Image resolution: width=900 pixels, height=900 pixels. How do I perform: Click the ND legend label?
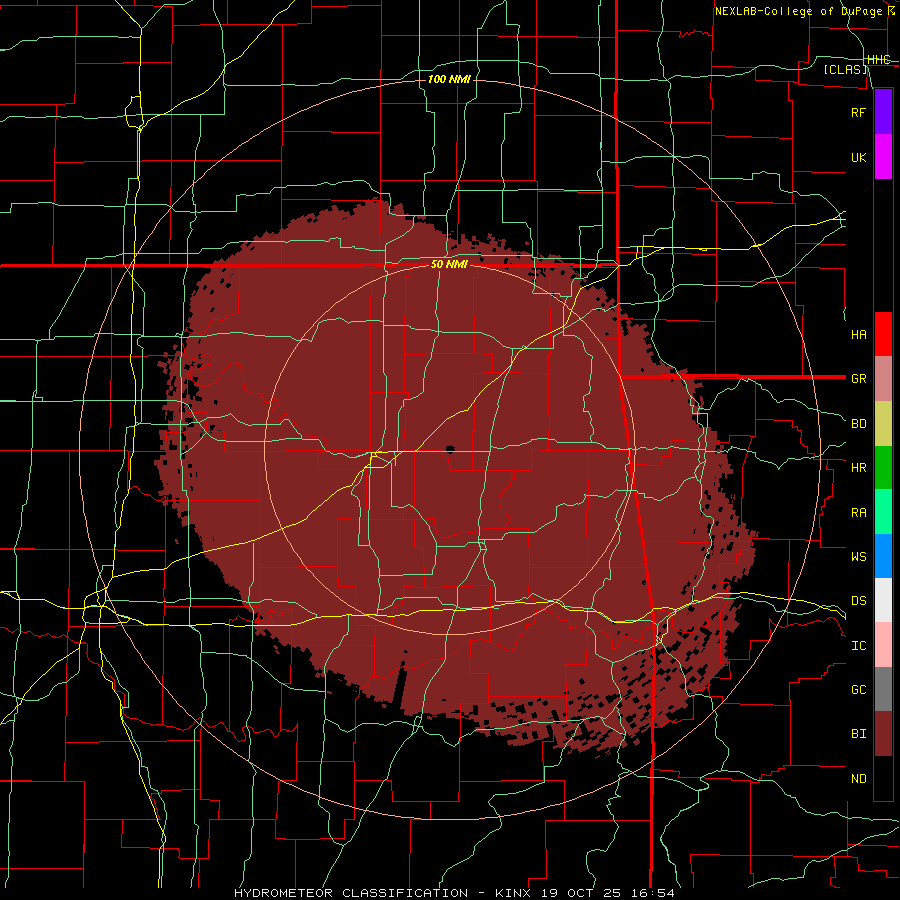(x=859, y=779)
